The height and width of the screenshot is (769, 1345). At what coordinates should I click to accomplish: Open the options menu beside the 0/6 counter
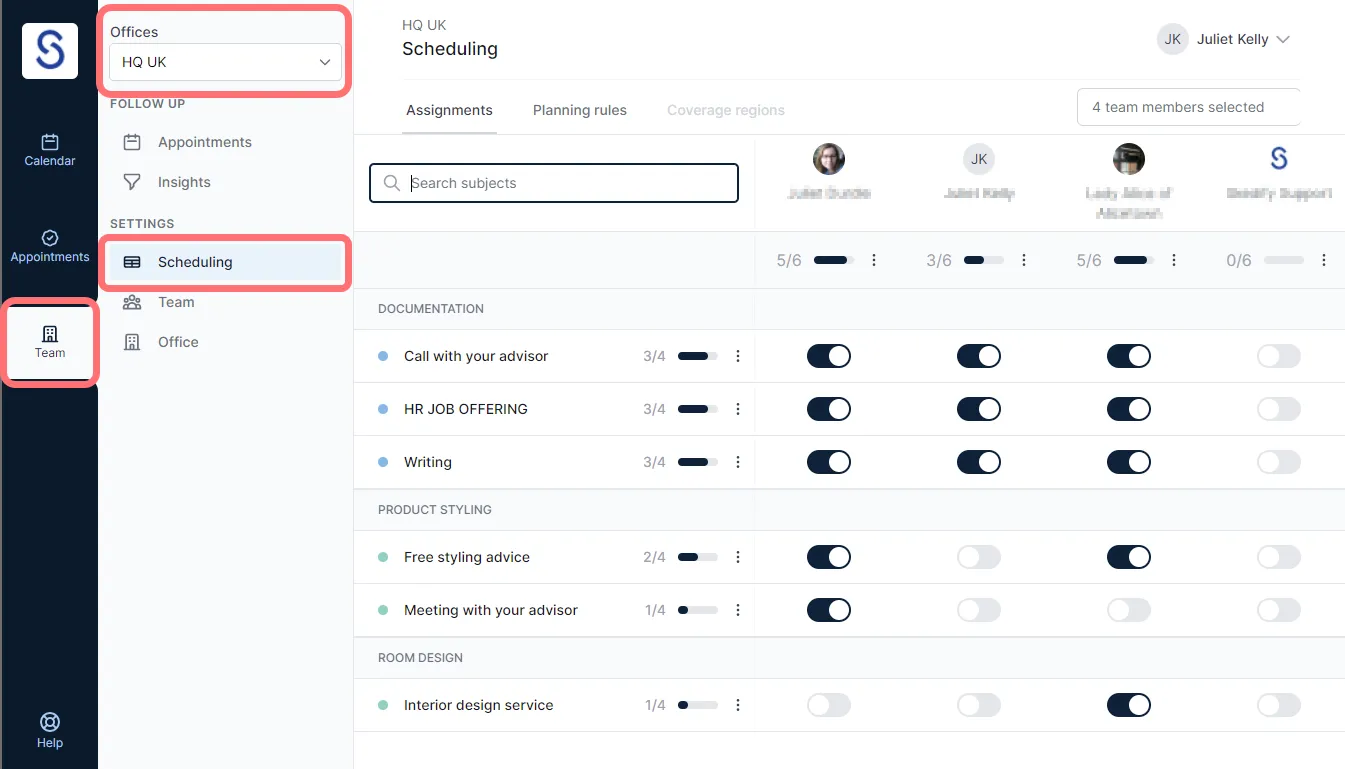point(1324,260)
